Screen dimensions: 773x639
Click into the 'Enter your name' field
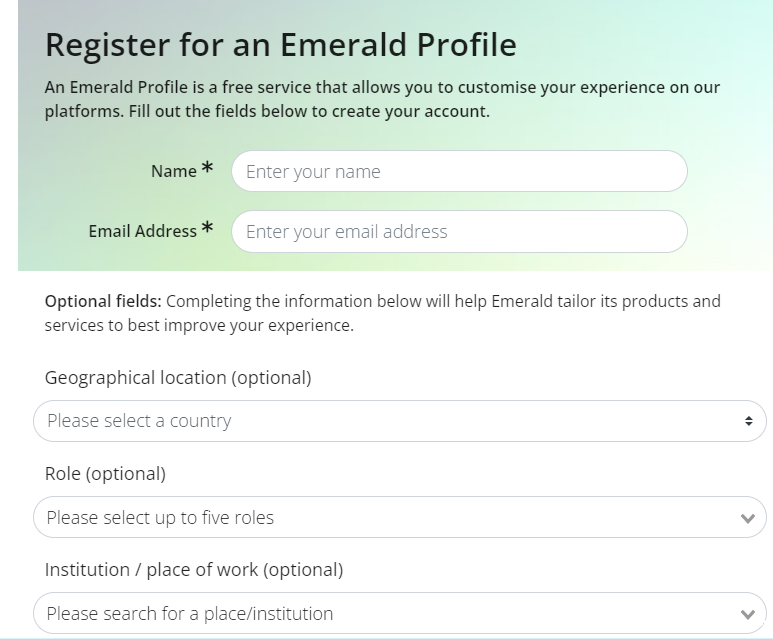point(459,171)
